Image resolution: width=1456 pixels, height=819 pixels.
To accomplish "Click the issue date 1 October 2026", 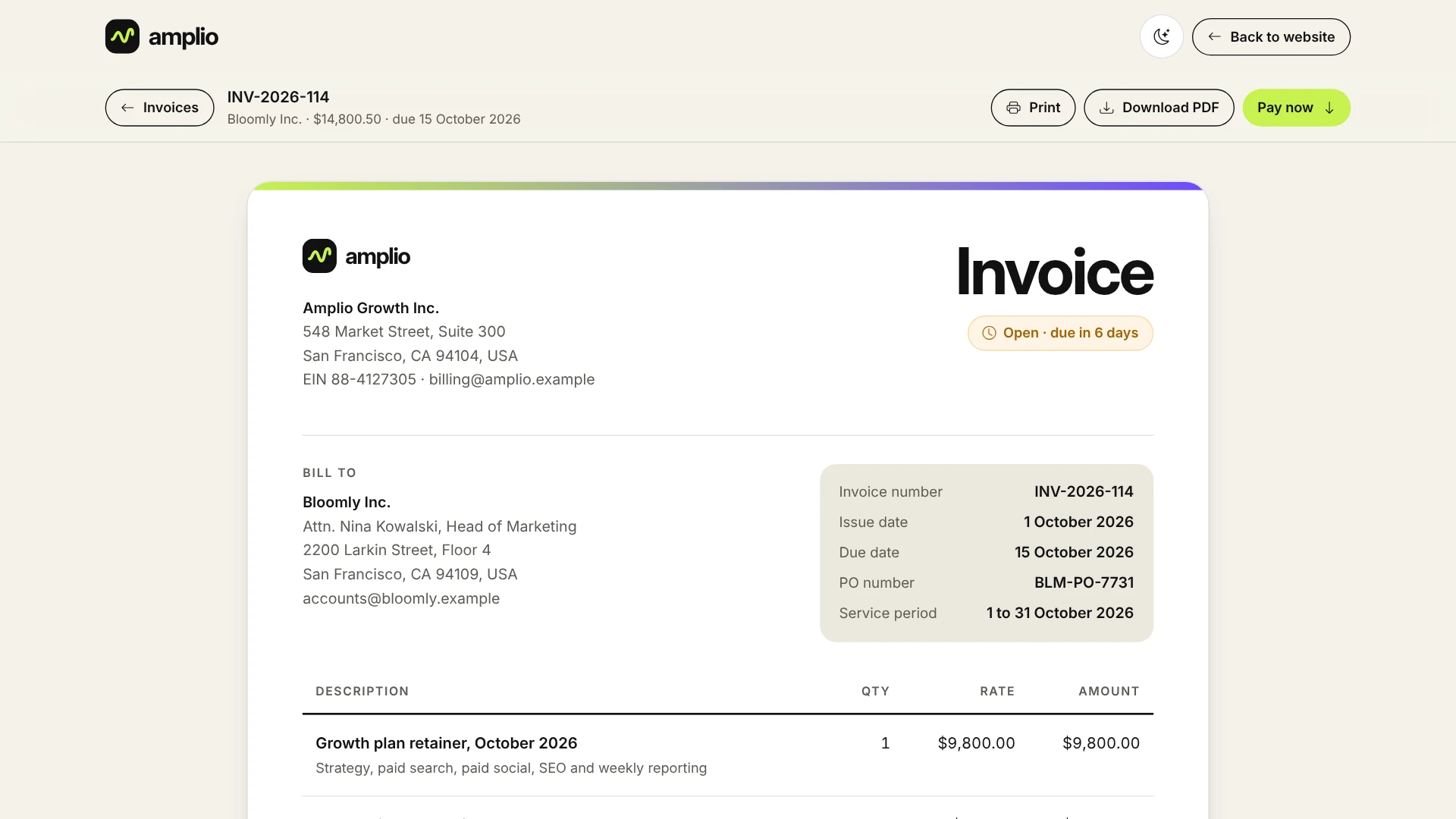I will [x=1078, y=522].
